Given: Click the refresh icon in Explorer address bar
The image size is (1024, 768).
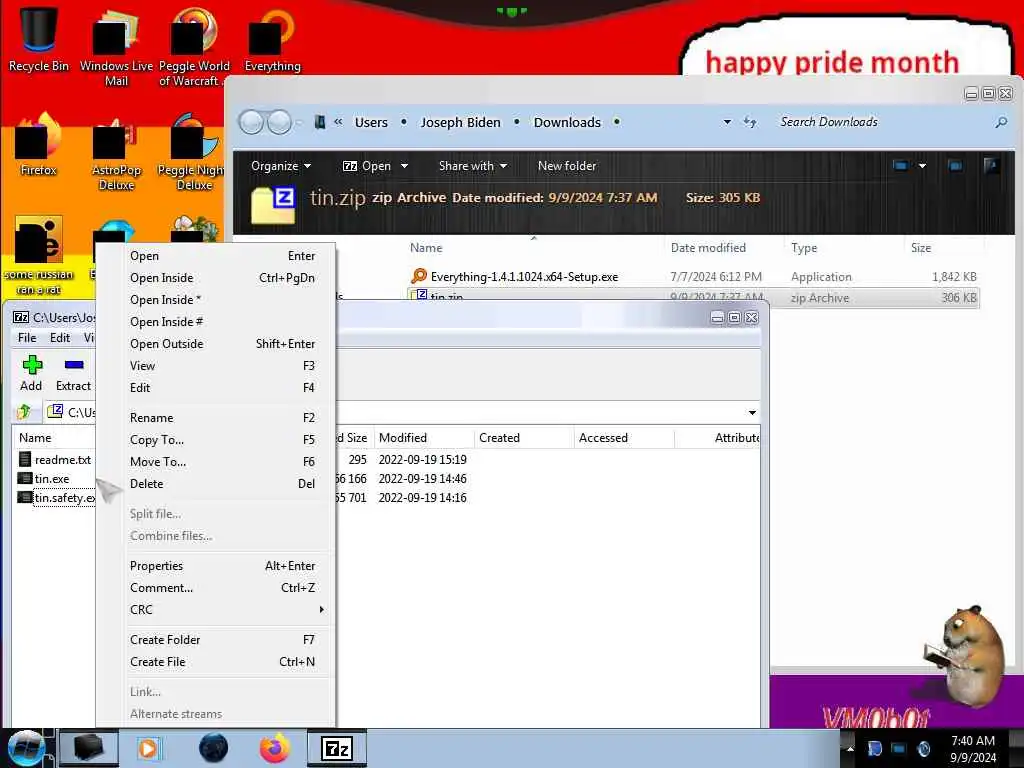Looking at the screenshot, I should [750, 122].
